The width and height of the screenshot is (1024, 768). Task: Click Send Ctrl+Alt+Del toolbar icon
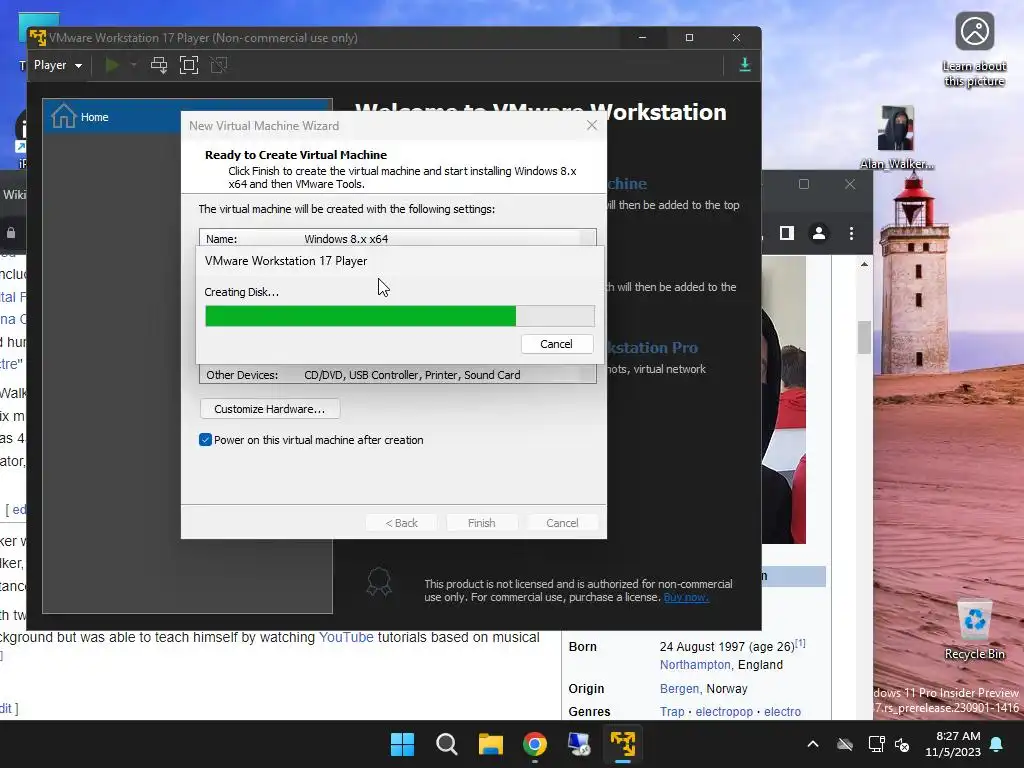(x=159, y=65)
